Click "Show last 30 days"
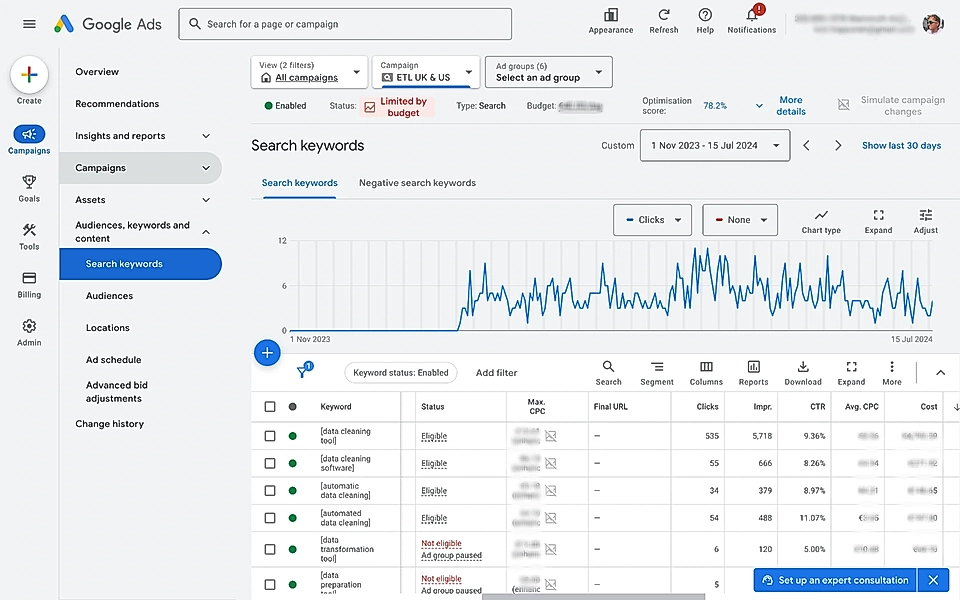 click(x=901, y=145)
